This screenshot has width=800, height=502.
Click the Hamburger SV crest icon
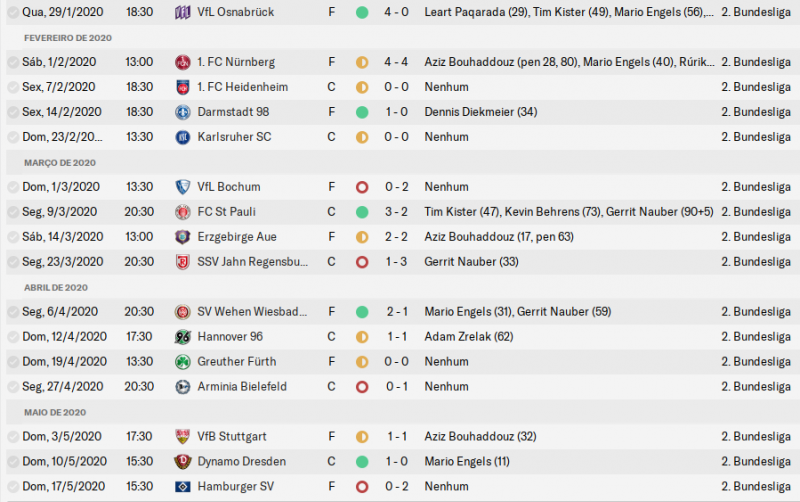(x=182, y=487)
